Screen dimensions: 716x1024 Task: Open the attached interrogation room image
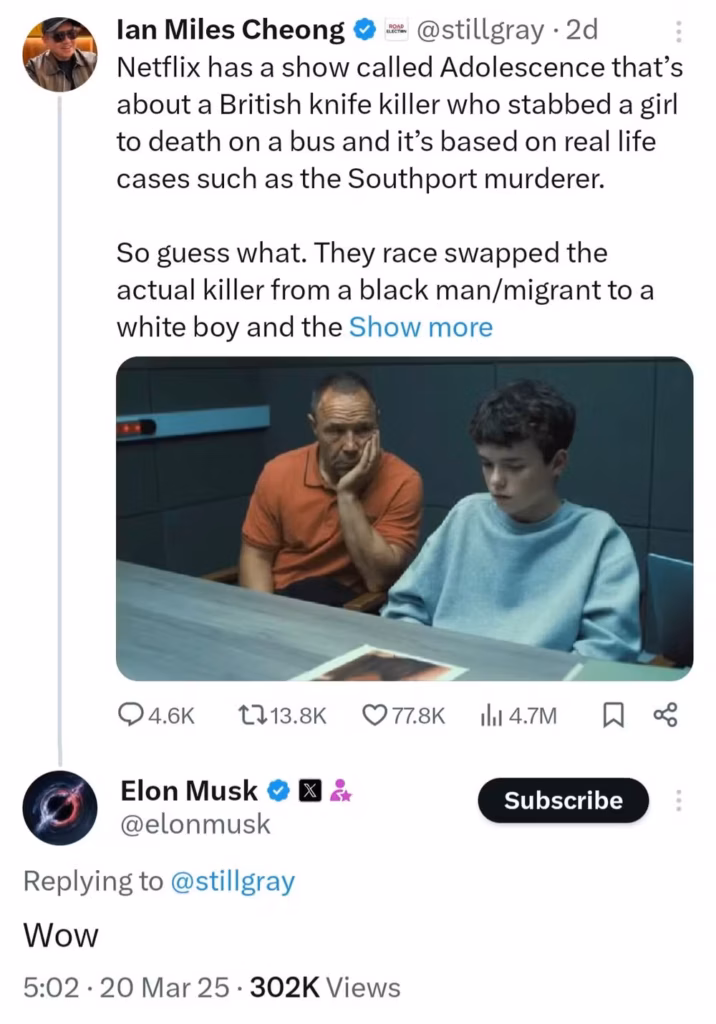(404, 519)
